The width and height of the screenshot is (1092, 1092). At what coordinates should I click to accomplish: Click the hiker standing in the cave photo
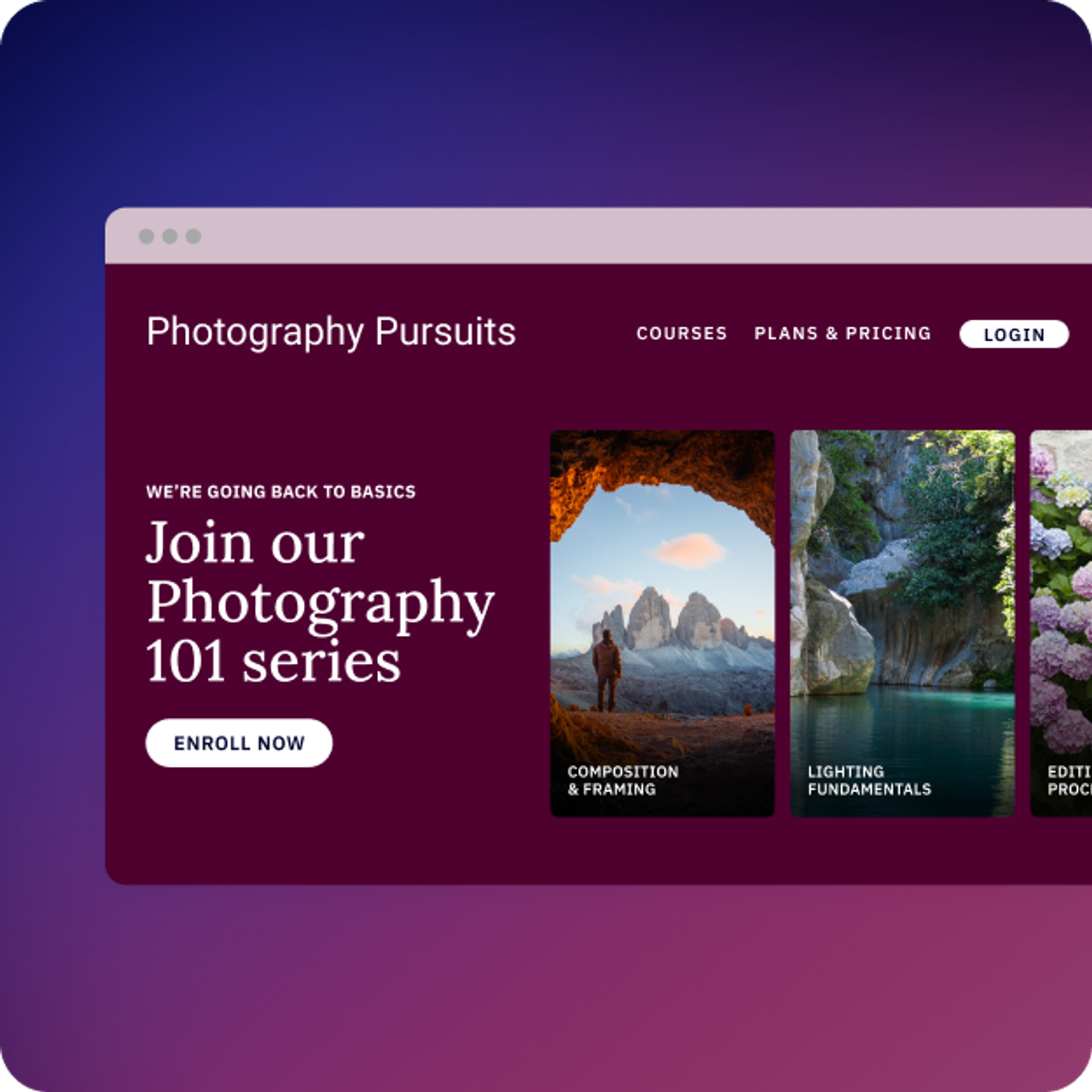click(x=607, y=670)
